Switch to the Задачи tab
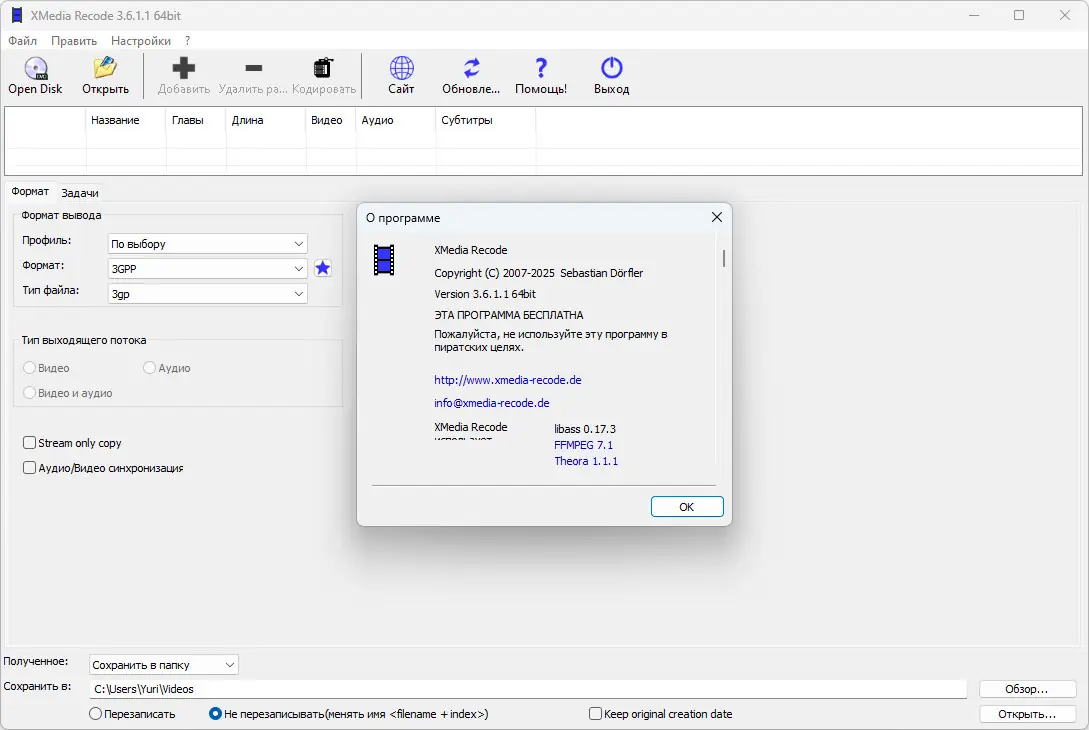This screenshot has height=730, width=1089. point(80,193)
